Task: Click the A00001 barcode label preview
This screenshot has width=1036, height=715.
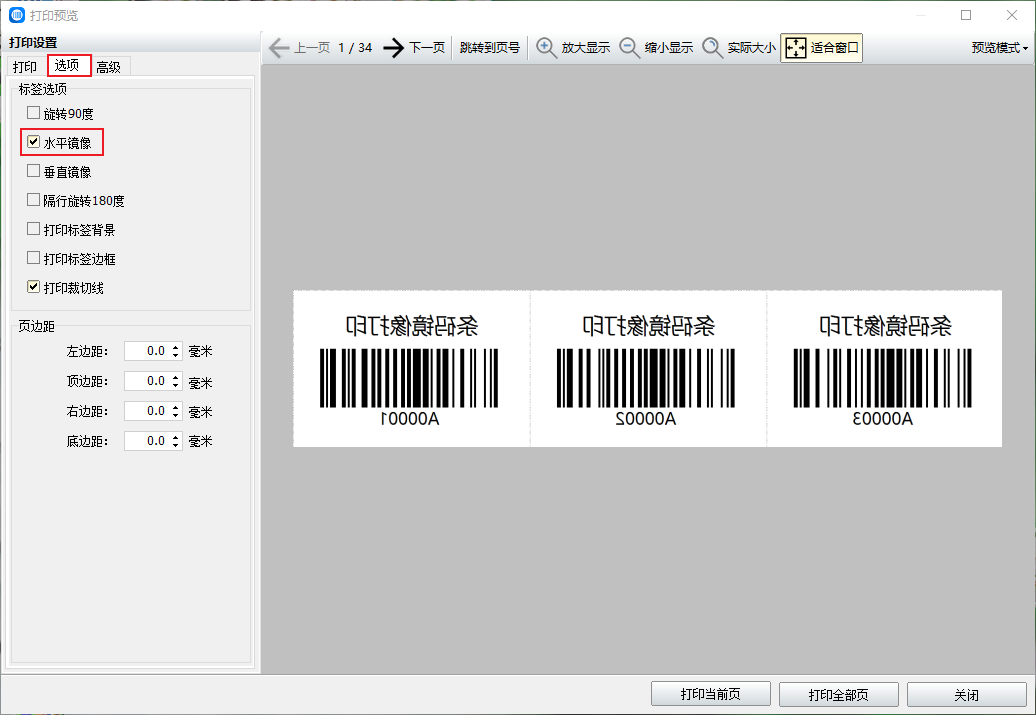Action: pyautogui.click(x=411, y=369)
